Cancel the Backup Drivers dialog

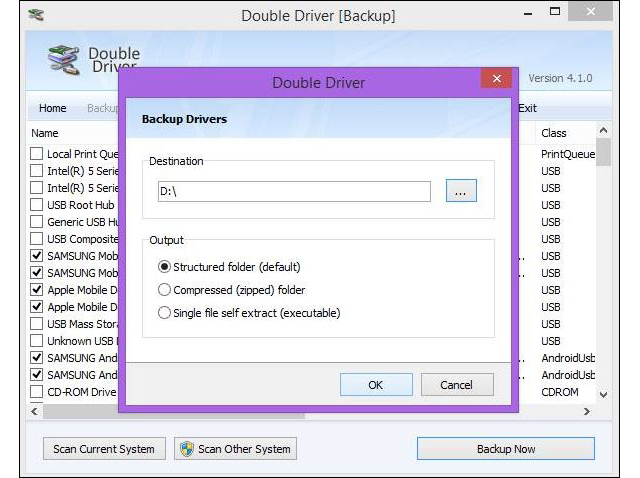coord(457,385)
